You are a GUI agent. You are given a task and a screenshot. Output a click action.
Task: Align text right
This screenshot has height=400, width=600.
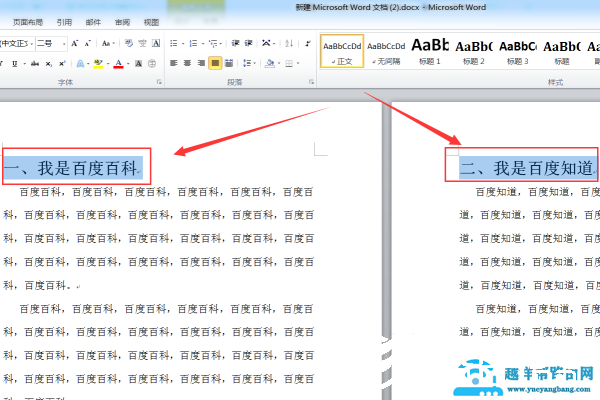pyautogui.click(x=201, y=63)
